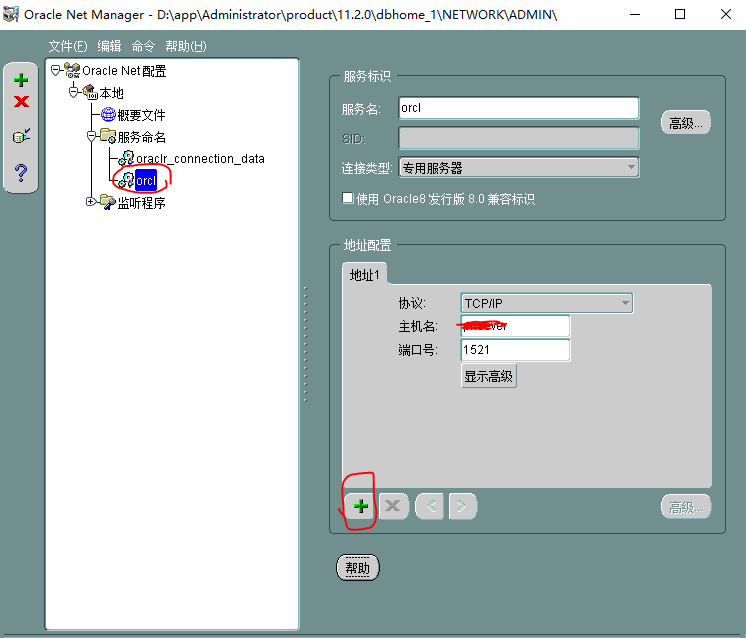
Task: Collapse the 服务命名 folder node
Action: (x=90, y=136)
